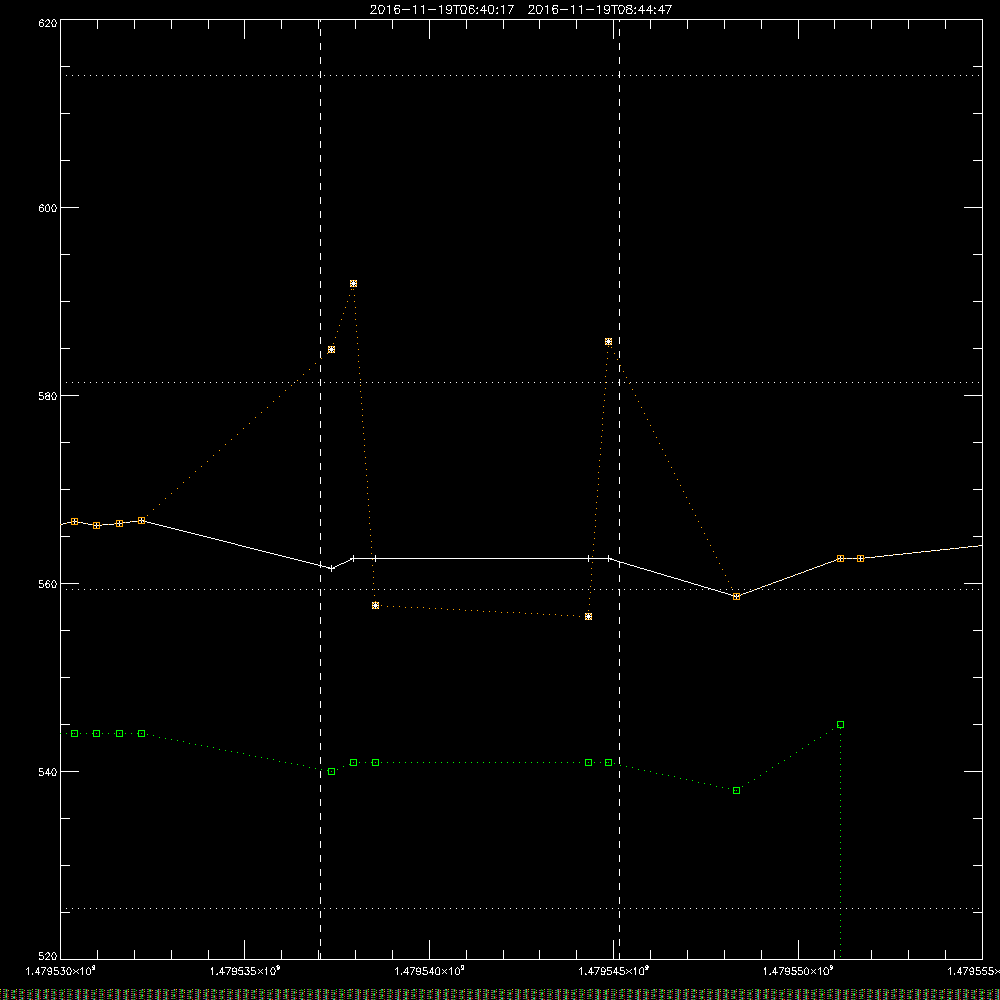Viewport: 1000px width, 1000px height.
Task: Select the lowest orange data point near 556
Action: (x=589, y=617)
